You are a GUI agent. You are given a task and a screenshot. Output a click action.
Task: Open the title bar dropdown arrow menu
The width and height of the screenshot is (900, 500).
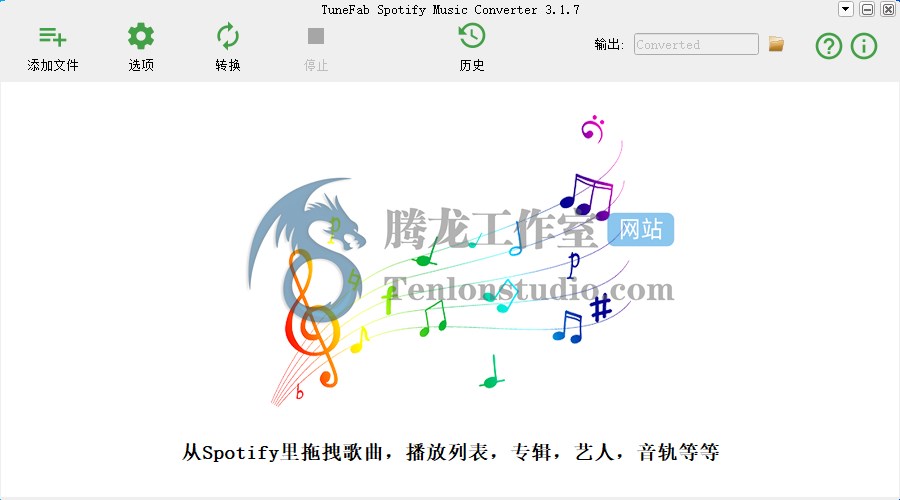pyautogui.click(x=845, y=9)
